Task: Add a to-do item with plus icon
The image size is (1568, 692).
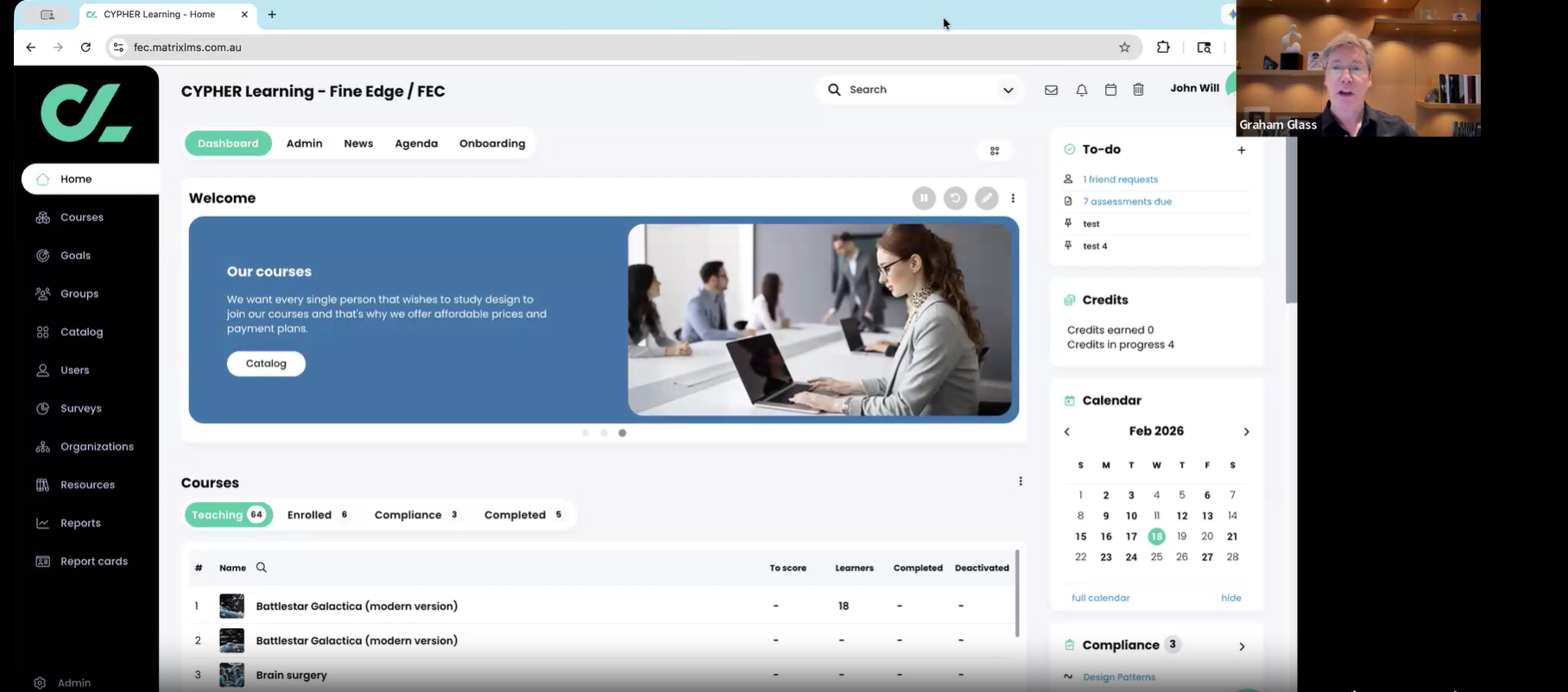Action: tap(1241, 150)
